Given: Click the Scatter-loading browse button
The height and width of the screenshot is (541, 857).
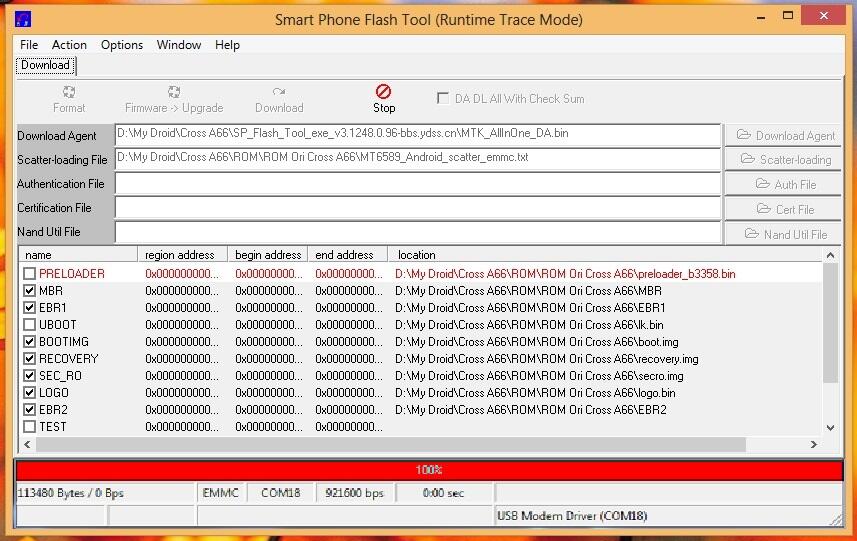Looking at the screenshot, I should click(x=783, y=159).
